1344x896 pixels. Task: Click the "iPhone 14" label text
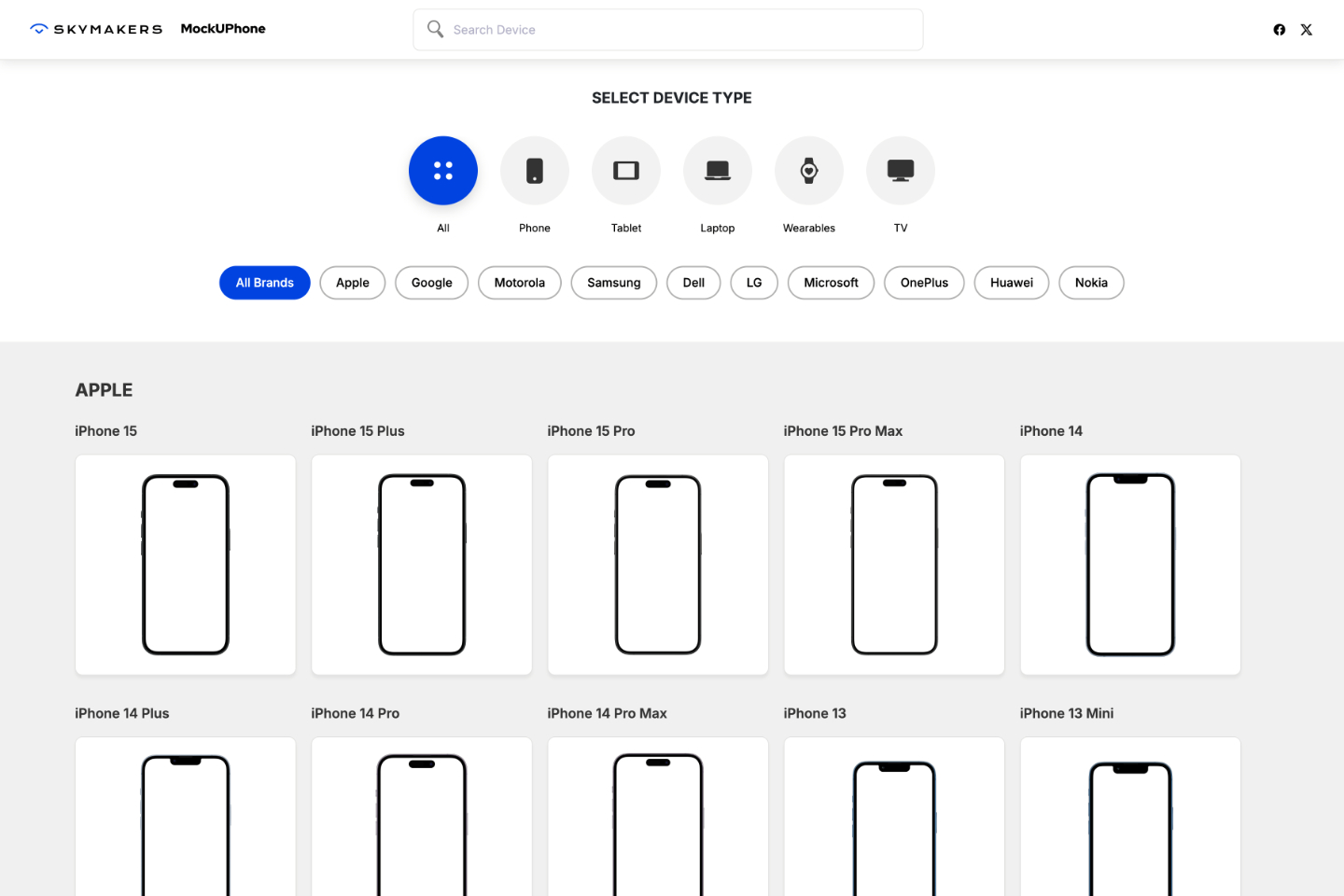[1051, 431]
